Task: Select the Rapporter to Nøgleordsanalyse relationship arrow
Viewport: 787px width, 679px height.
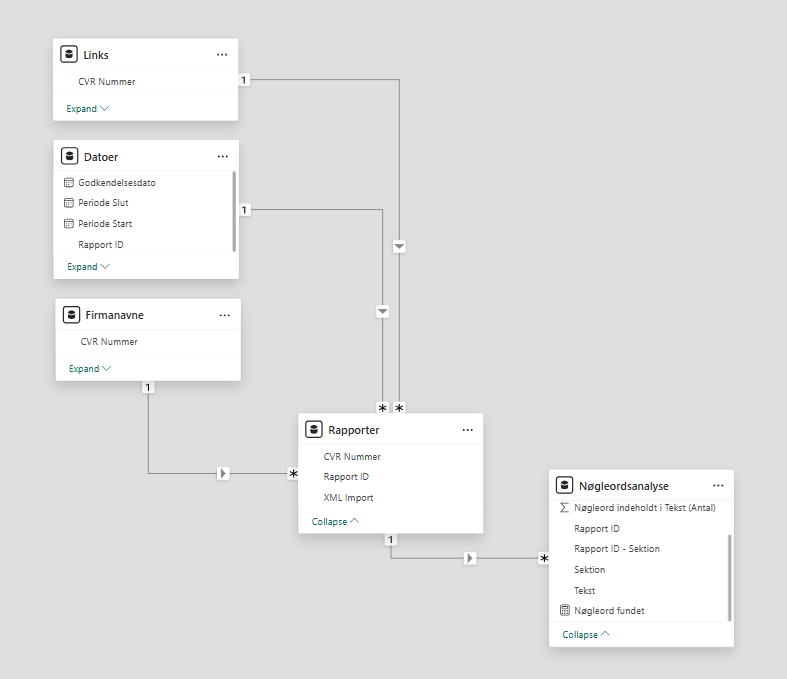Action: pyautogui.click(x=470, y=558)
